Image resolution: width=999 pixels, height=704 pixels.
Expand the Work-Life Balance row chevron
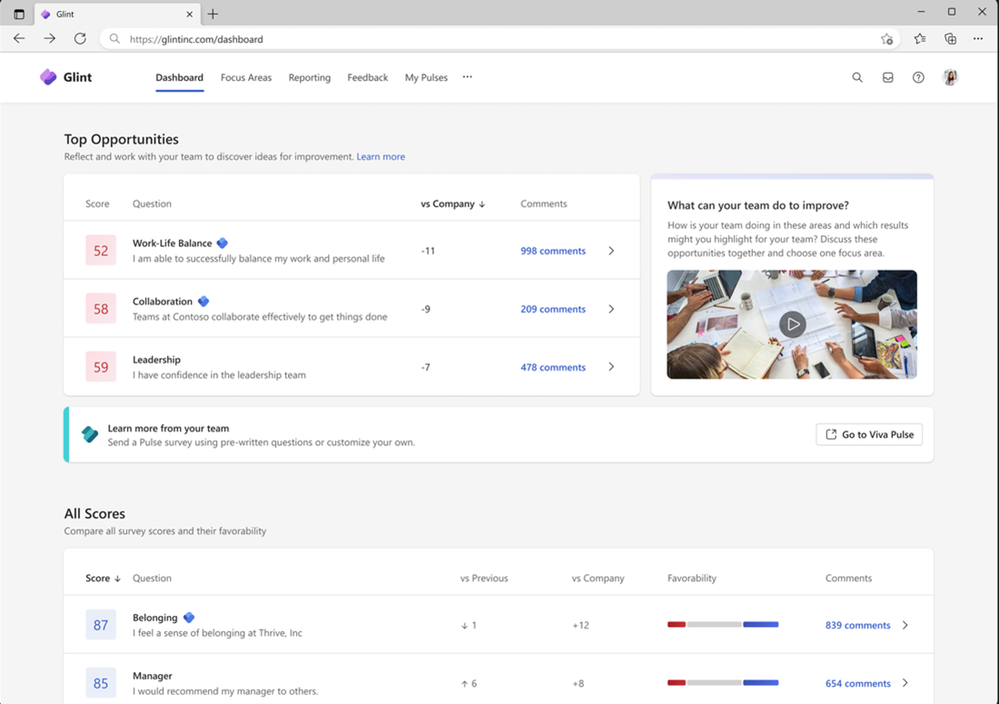coord(611,250)
